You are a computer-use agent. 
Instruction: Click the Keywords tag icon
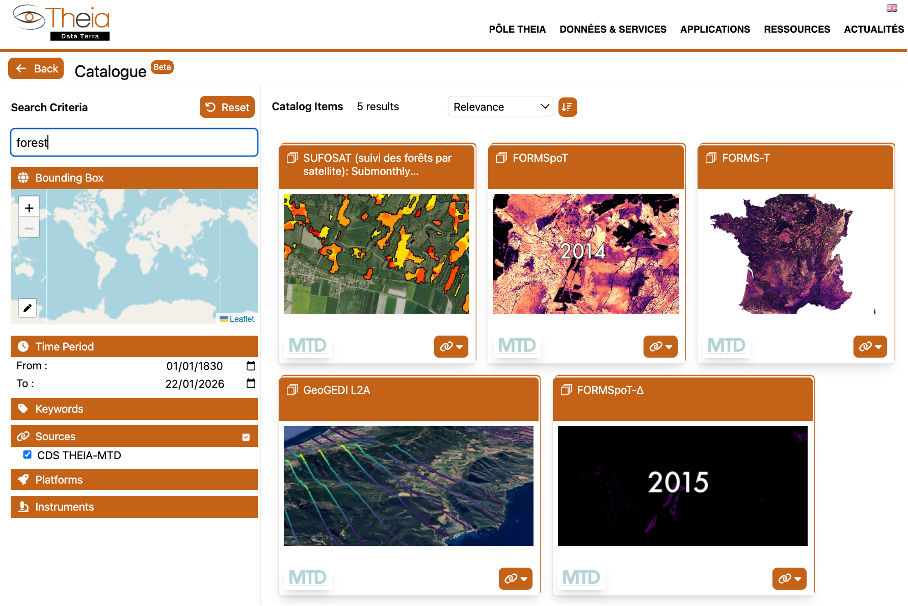coord(21,409)
